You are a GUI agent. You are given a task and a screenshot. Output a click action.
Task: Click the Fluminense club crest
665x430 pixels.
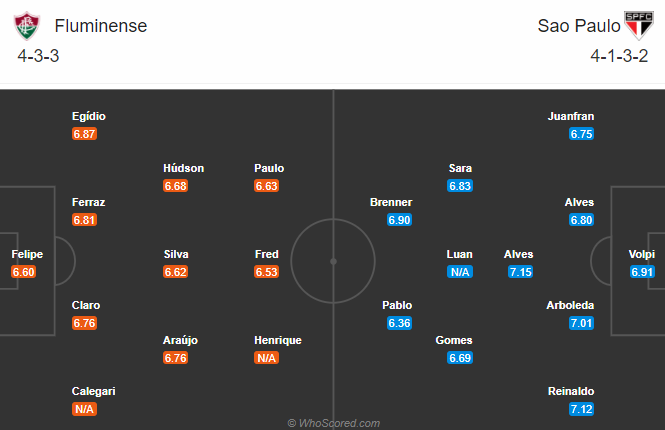pos(27,26)
